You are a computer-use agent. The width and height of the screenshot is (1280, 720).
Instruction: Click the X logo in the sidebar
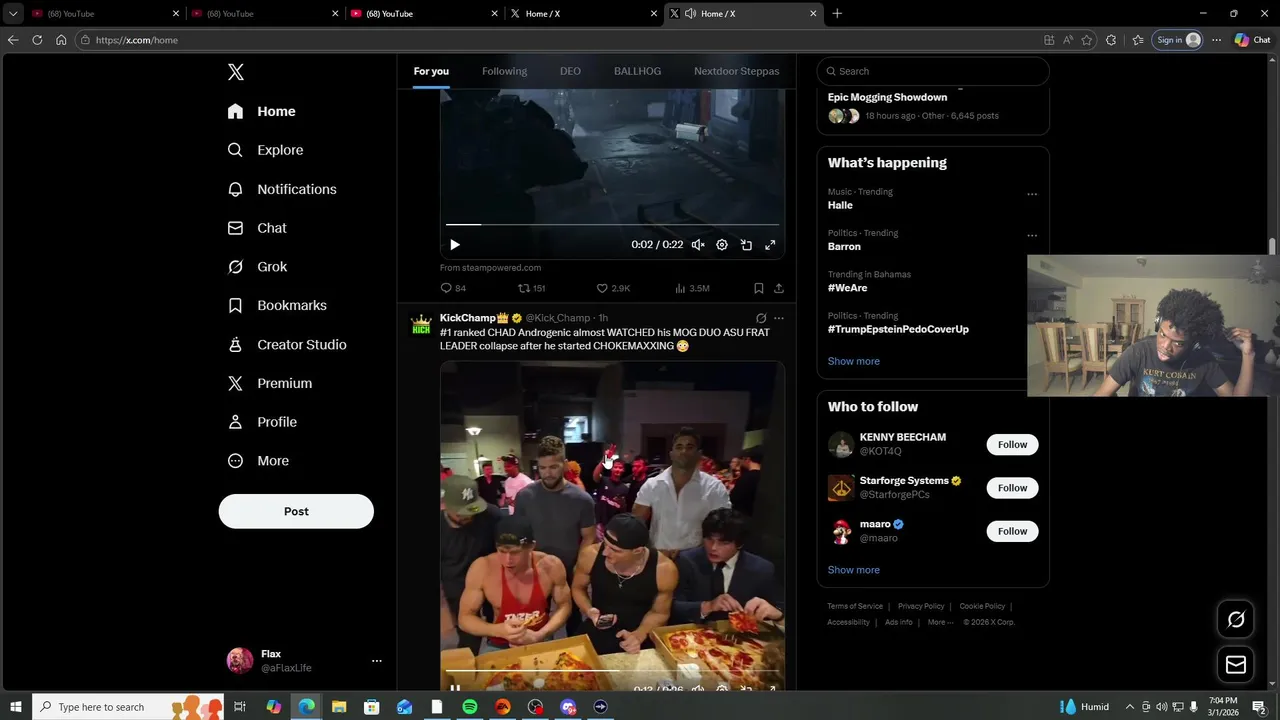[x=236, y=72]
